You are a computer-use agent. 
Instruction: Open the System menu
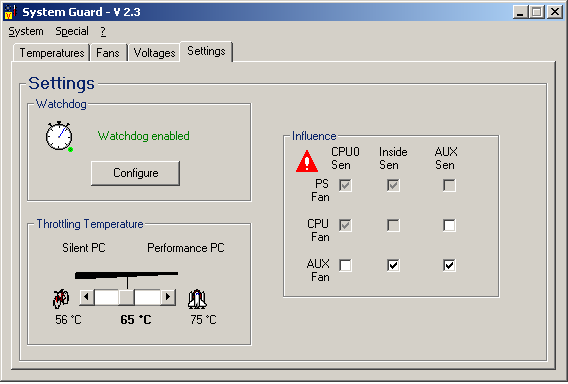click(26, 32)
